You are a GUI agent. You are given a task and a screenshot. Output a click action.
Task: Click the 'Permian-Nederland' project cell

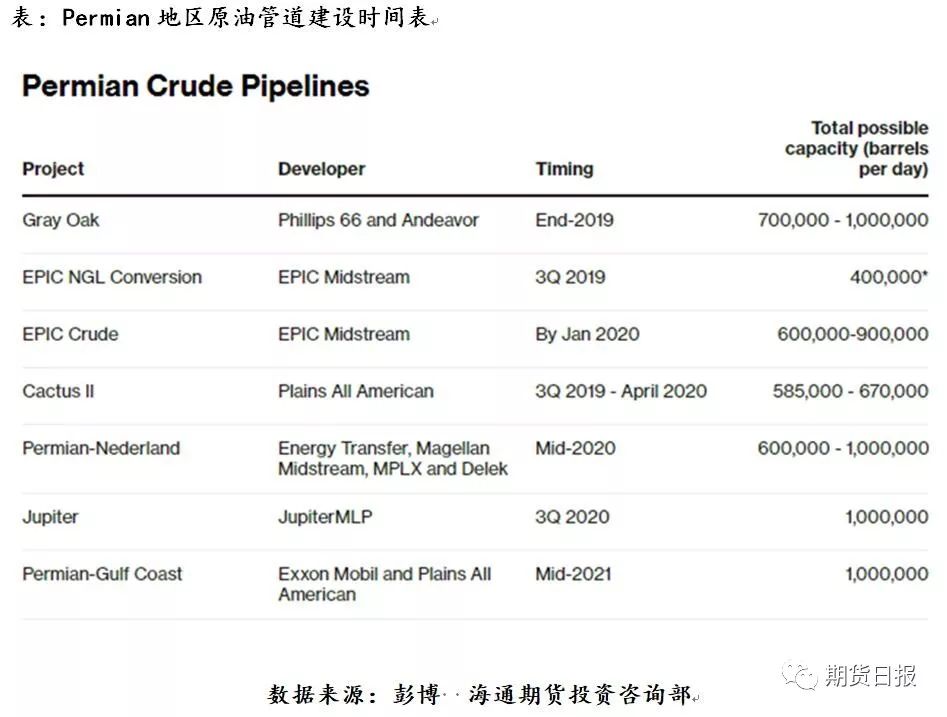(101, 448)
